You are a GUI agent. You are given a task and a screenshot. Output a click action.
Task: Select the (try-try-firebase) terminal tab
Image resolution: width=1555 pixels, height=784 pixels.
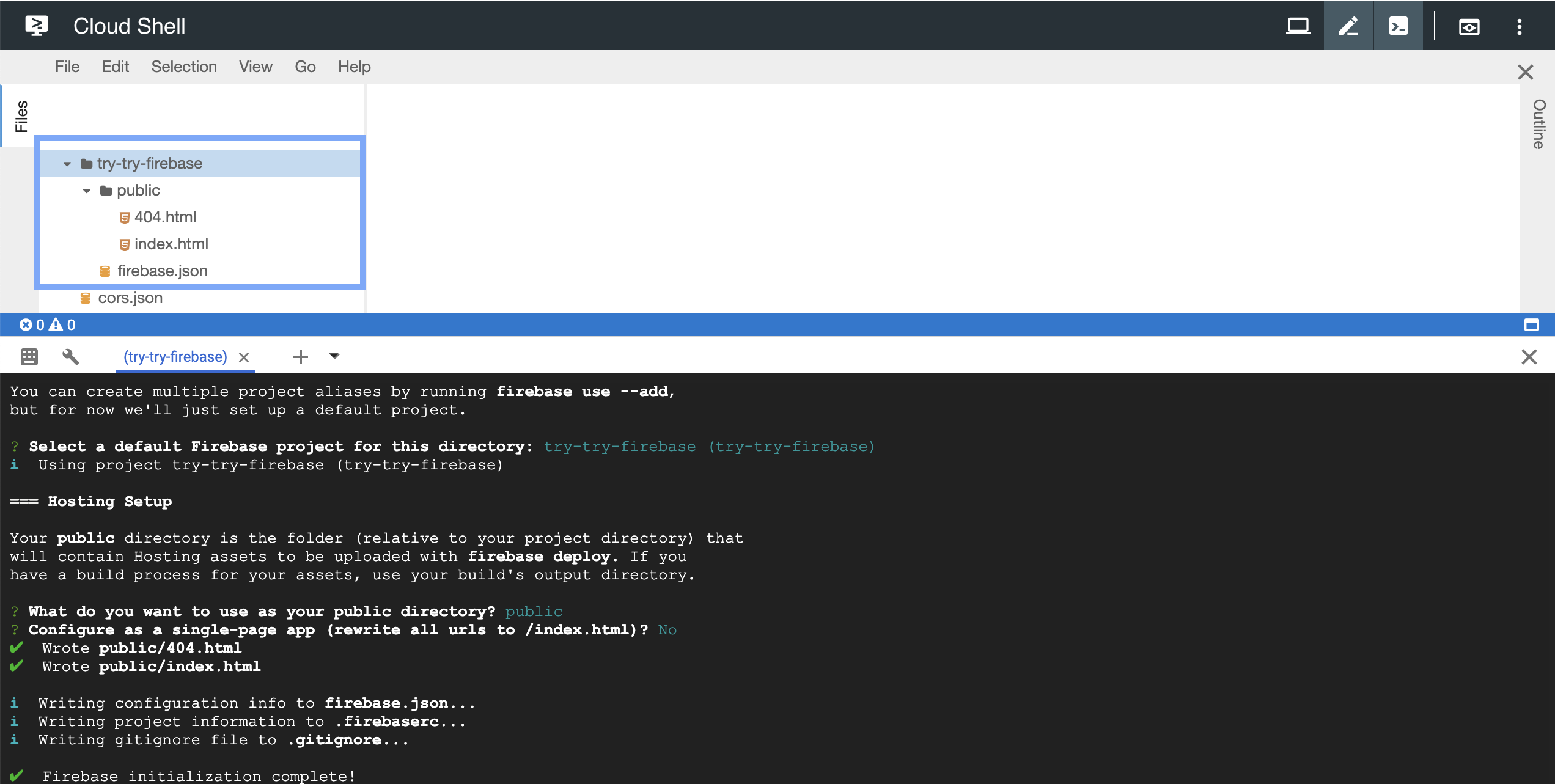pyautogui.click(x=175, y=356)
